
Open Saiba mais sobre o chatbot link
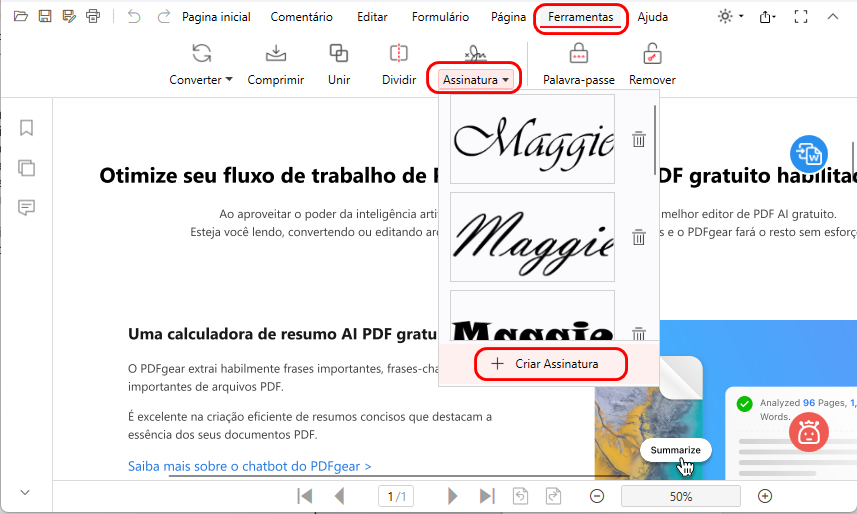(250, 466)
